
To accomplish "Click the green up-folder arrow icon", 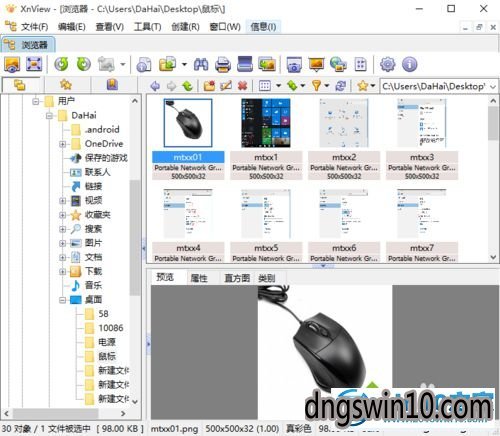I will pos(188,86).
